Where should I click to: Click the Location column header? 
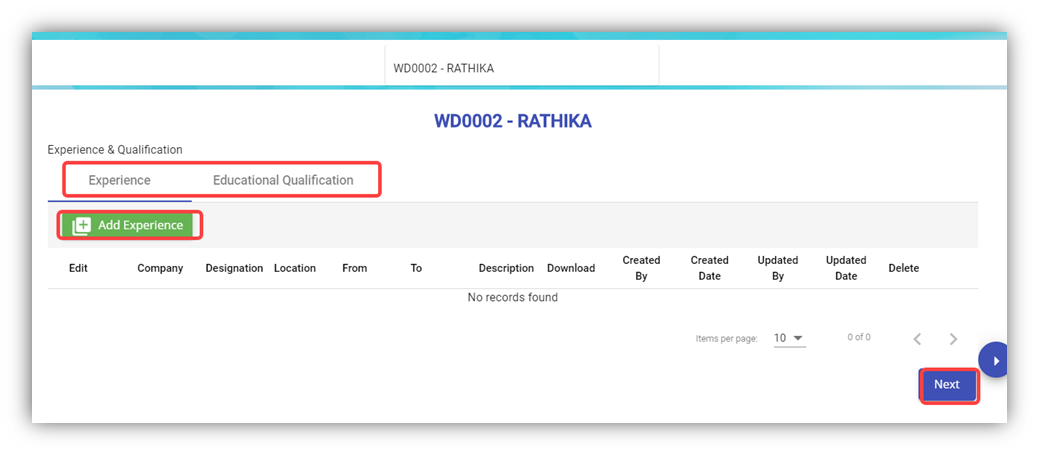pyautogui.click(x=295, y=268)
